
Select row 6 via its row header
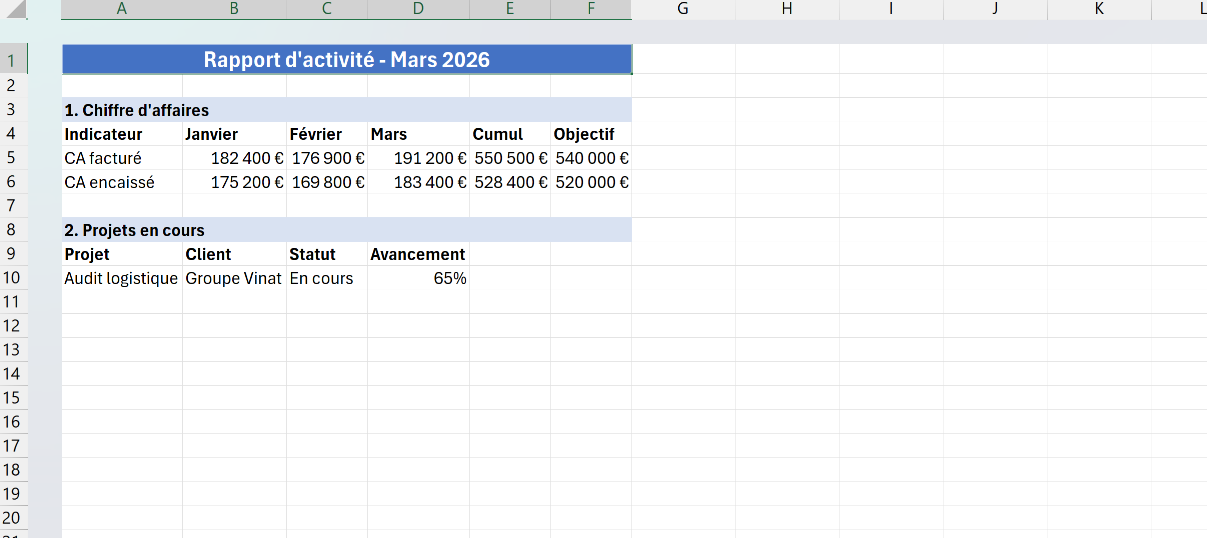coord(13,182)
